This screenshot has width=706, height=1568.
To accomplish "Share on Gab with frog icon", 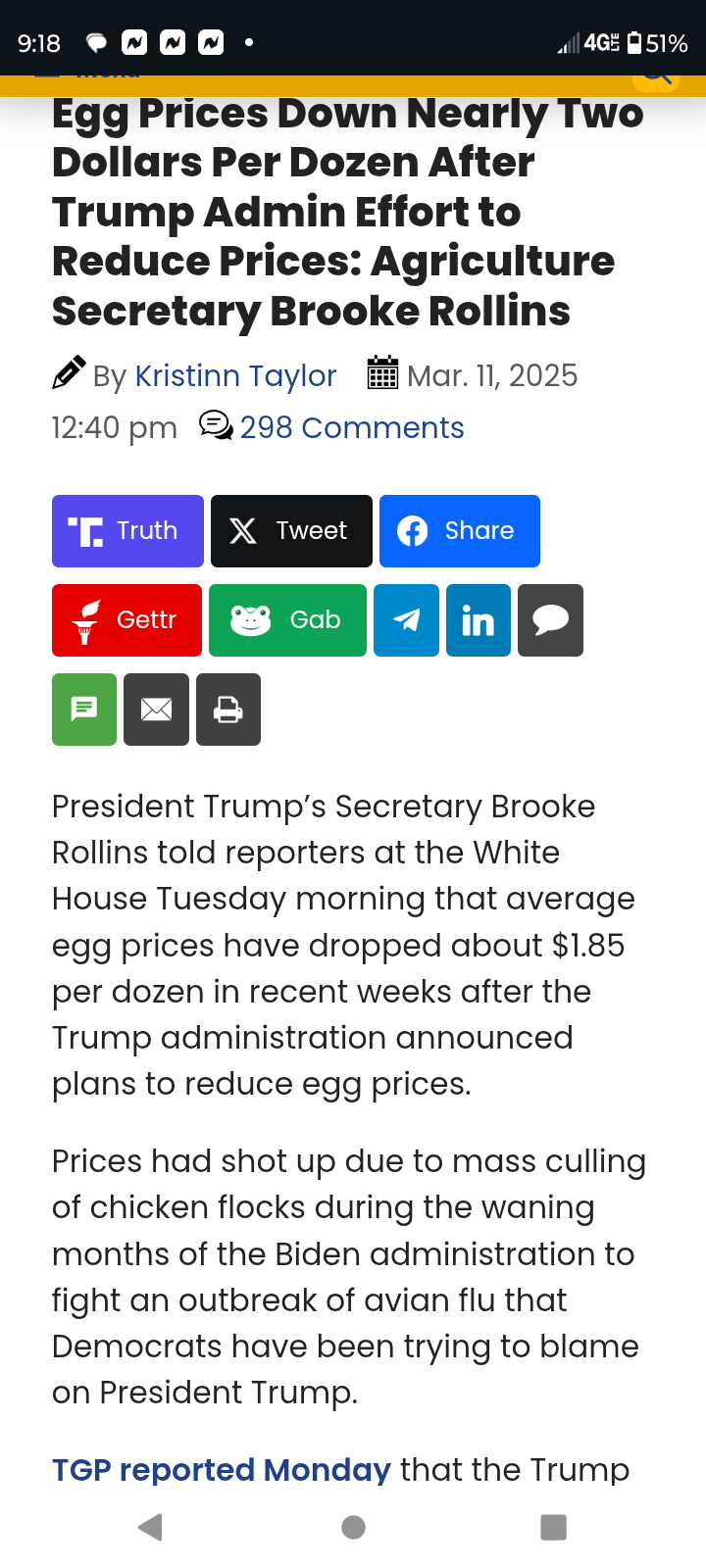I will tap(287, 620).
